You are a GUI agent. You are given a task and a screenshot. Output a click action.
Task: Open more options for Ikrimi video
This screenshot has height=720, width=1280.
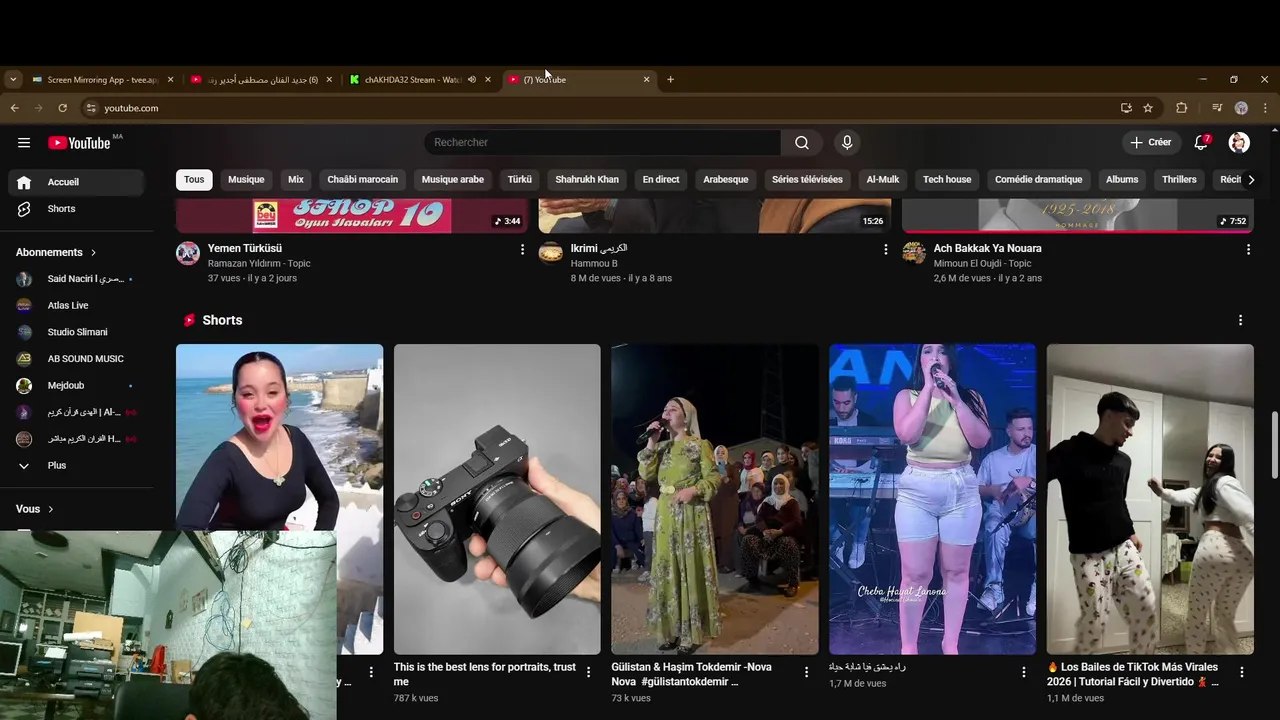(885, 249)
